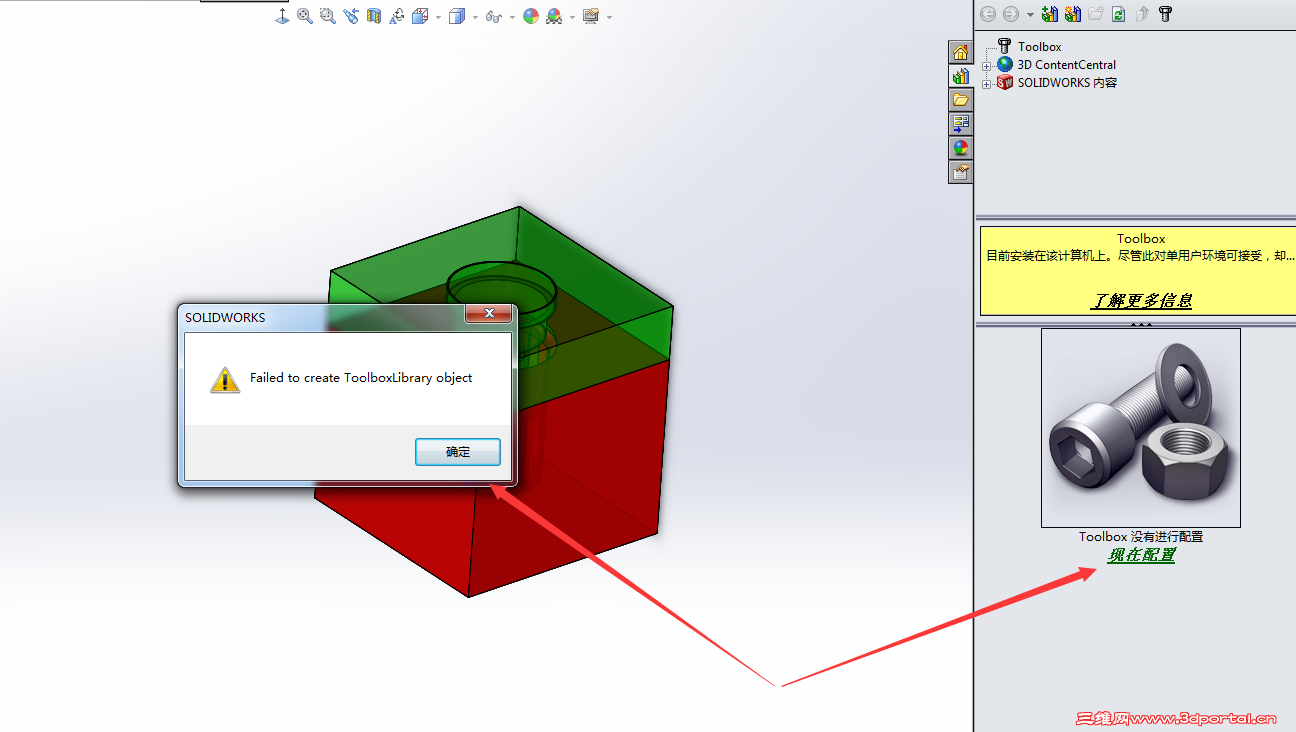Click the Dynamic Annotation Views icon
The image size is (1296, 732).
[397, 16]
